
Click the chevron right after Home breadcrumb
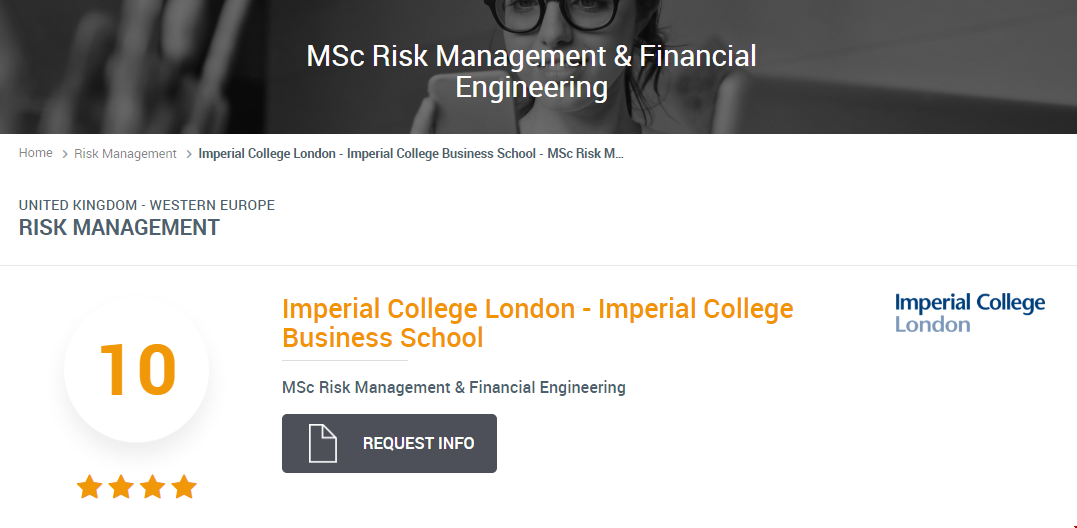pyautogui.click(x=64, y=154)
